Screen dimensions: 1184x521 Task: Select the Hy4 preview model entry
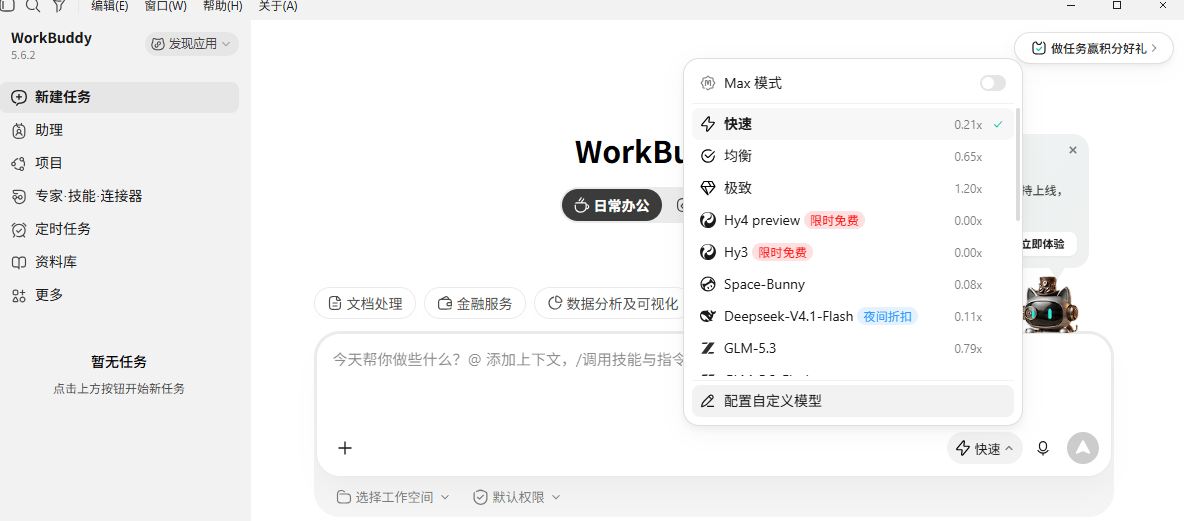[x=853, y=220]
